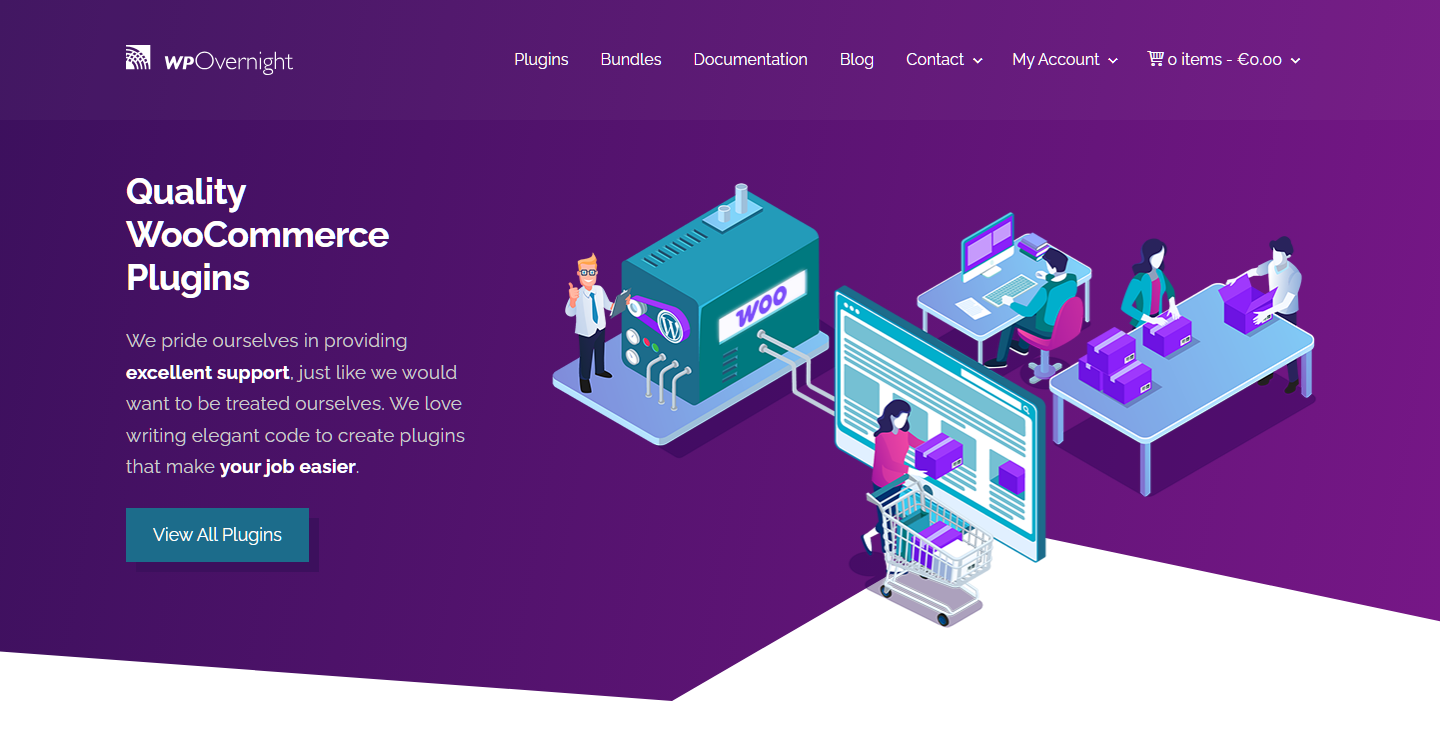Click the Quality WooCommerce Plugins heading
The width and height of the screenshot is (1440, 740).
(257, 234)
